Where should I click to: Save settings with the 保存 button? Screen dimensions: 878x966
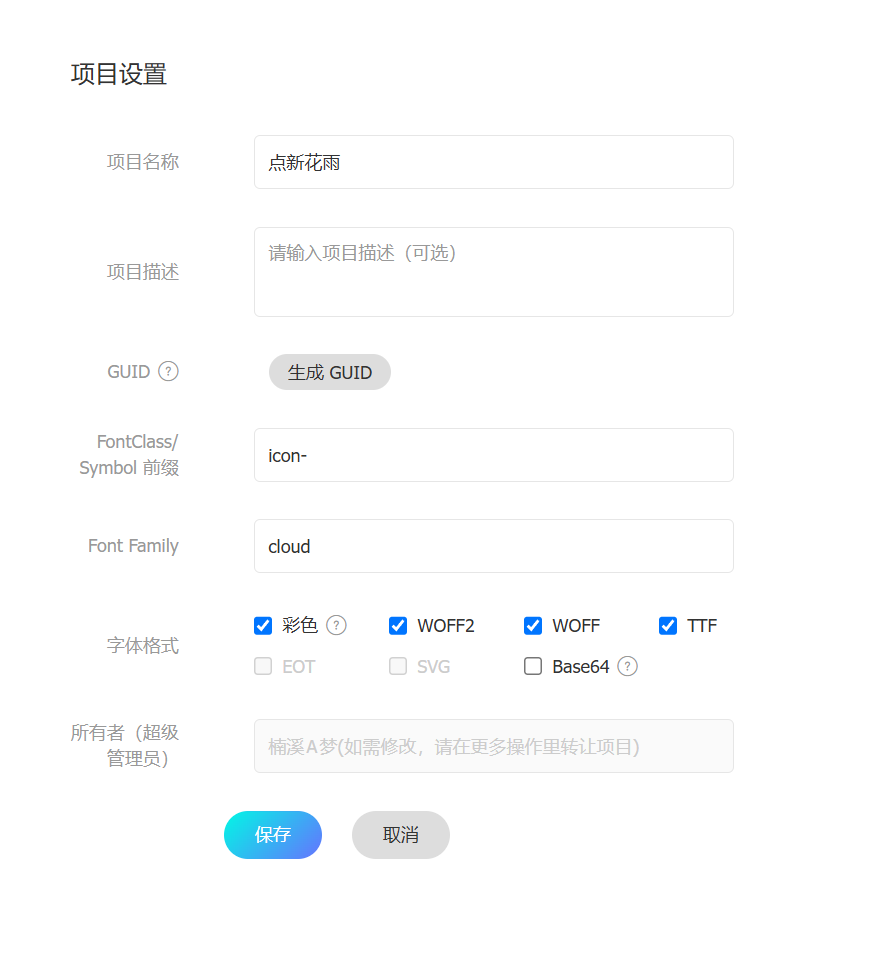coord(273,835)
